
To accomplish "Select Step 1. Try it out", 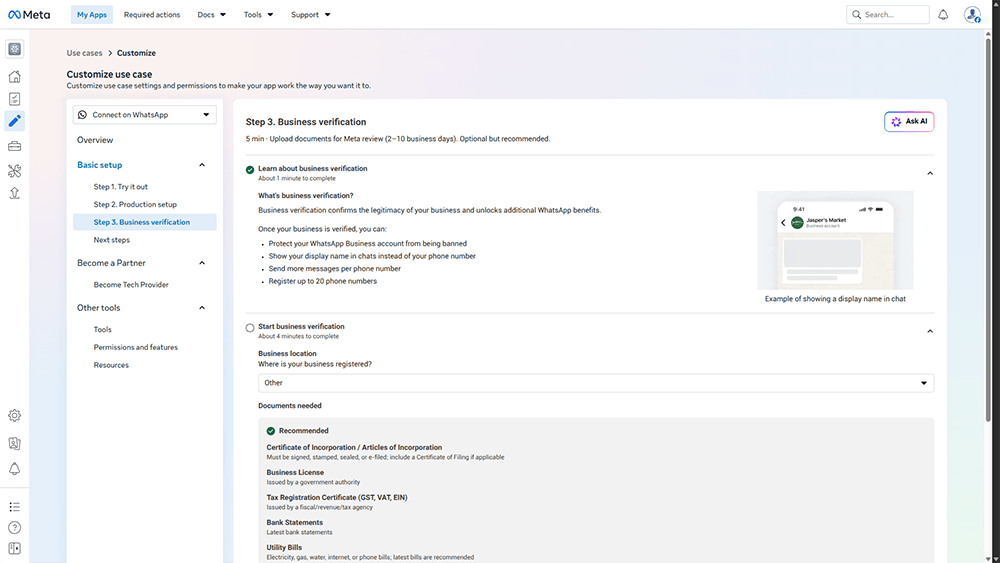I will tap(121, 187).
